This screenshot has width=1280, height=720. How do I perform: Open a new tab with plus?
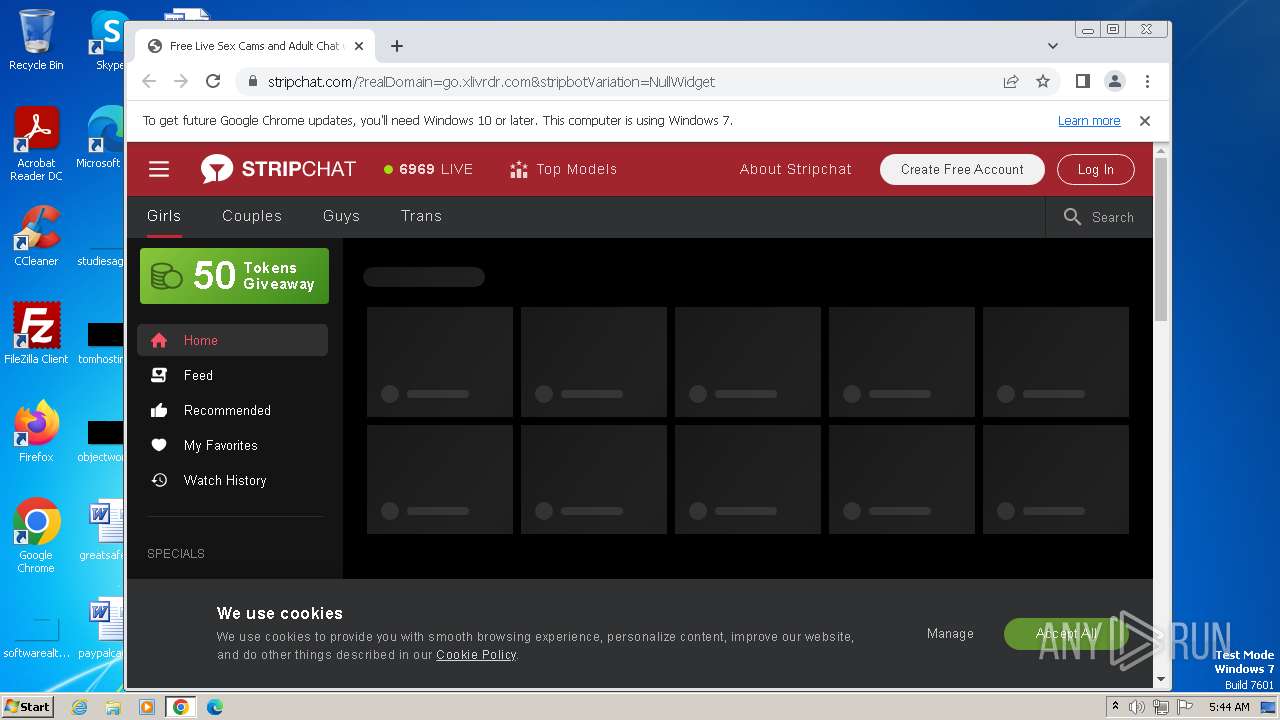(x=397, y=46)
